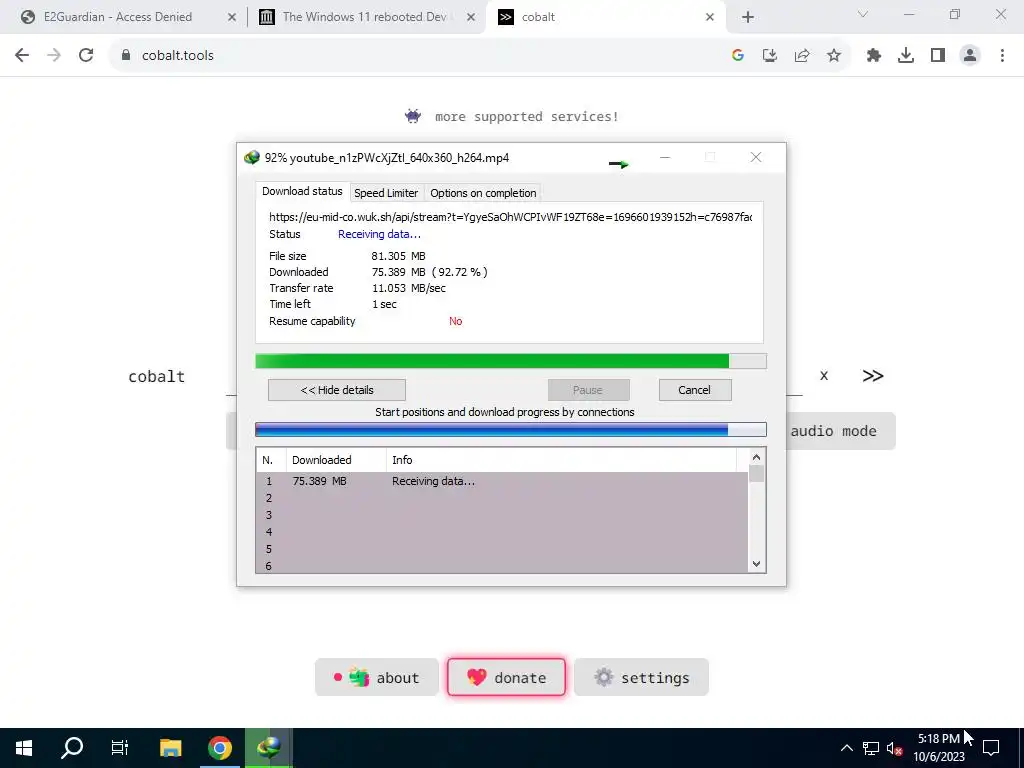This screenshot has width=1024, height=768.
Task: Click the forward navigation arrow
Action: point(54,56)
